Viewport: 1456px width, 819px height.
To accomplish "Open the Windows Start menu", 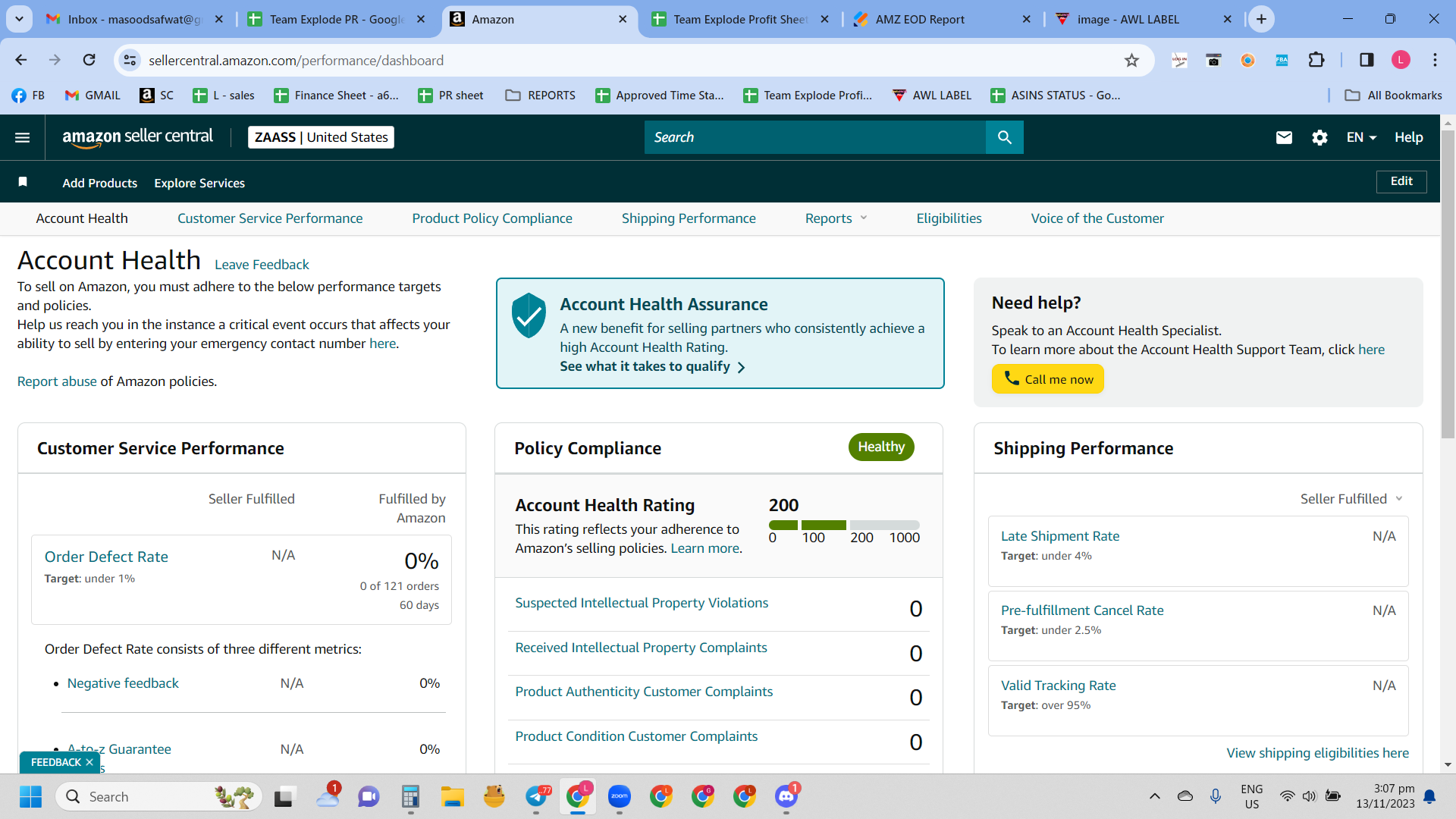I will [30, 796].
